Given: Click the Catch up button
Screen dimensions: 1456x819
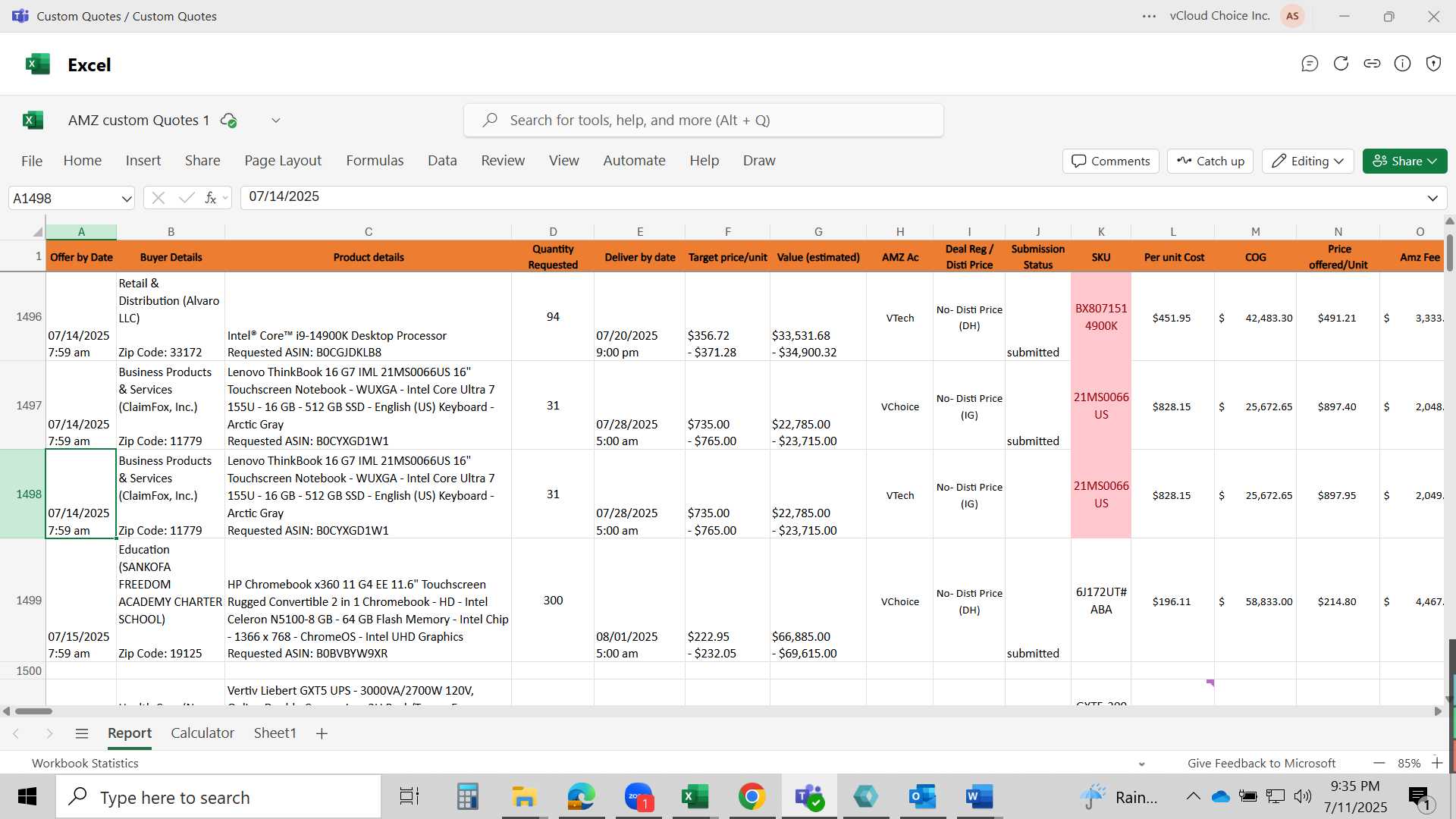Looking at the screenshot, I should (x=1210, y=161).
